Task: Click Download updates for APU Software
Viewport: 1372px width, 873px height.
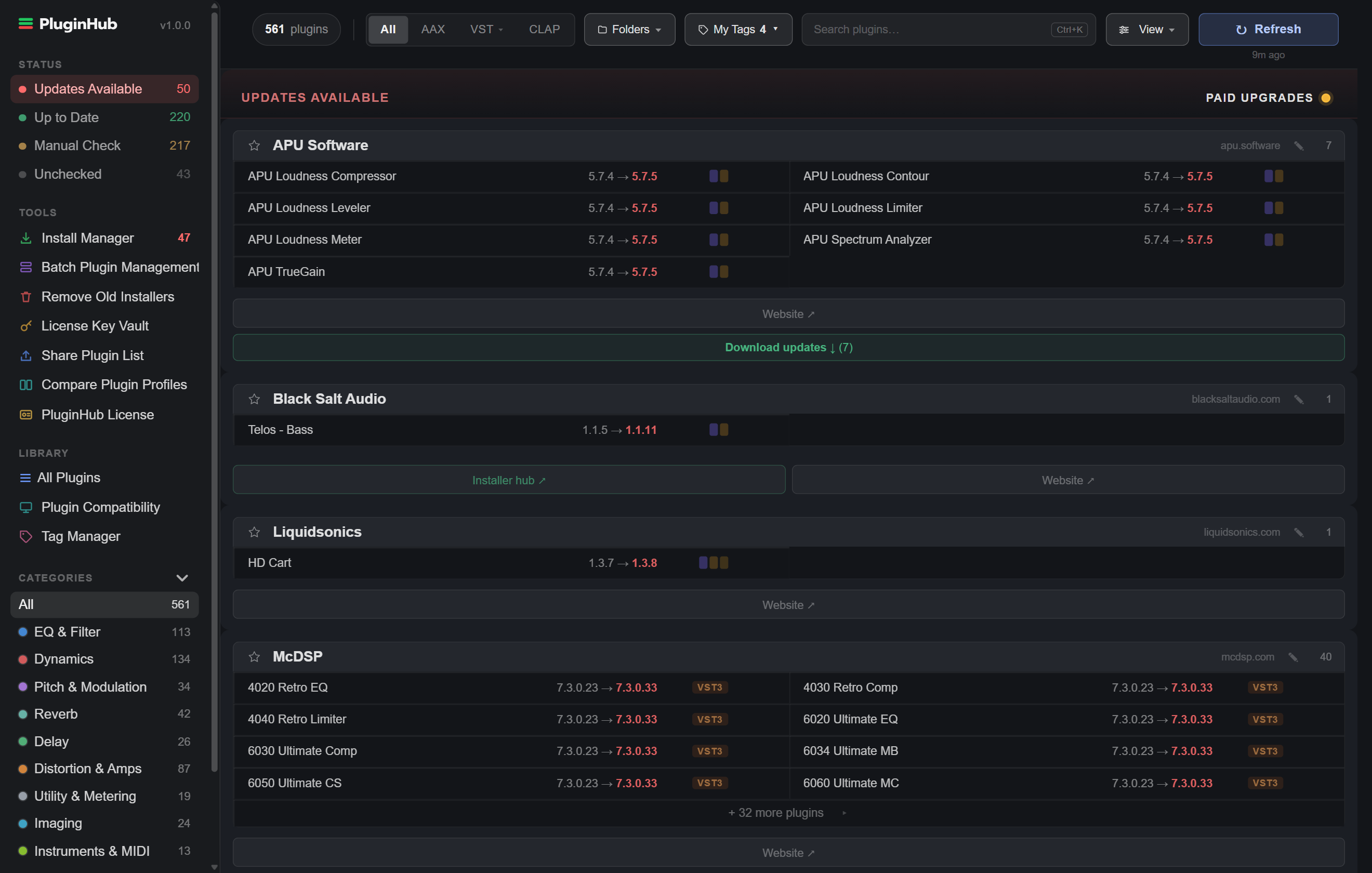Action: pyautogui.click(x=788, y=347)
